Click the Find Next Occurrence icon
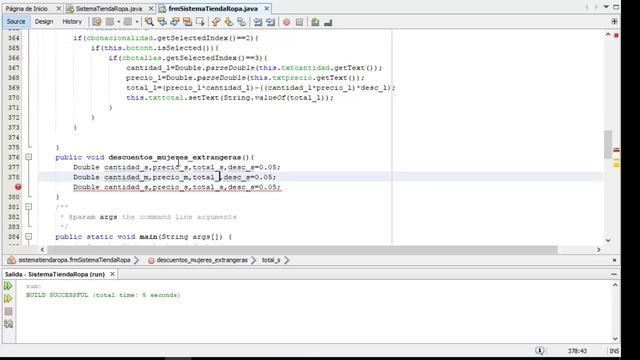 point(175,22)
